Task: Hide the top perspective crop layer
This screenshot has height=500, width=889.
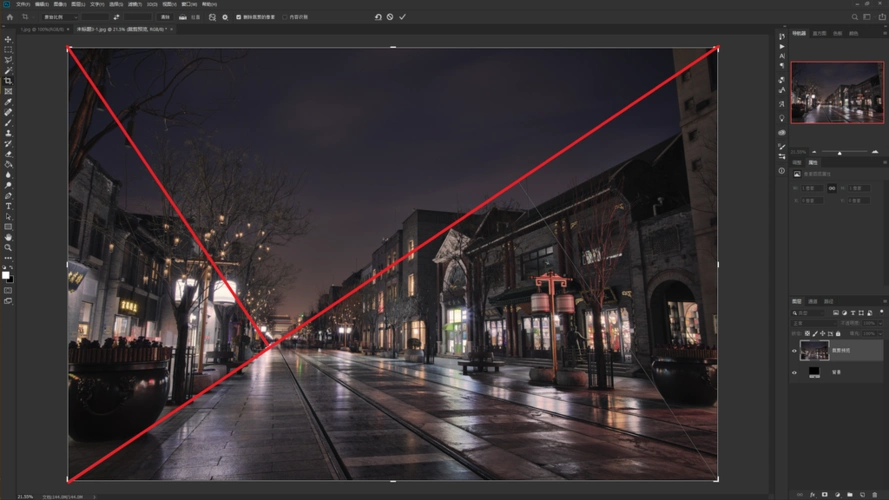Action: click(795, 351)
